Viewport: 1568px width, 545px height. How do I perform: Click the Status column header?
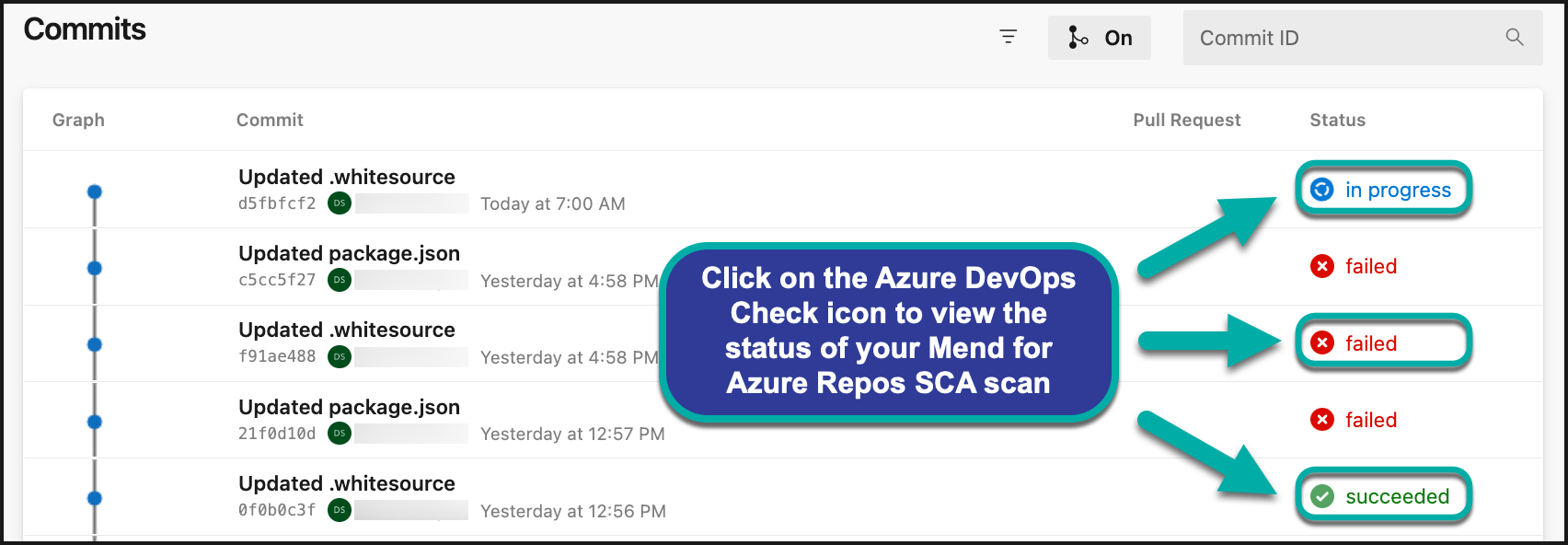point(1337,120)
